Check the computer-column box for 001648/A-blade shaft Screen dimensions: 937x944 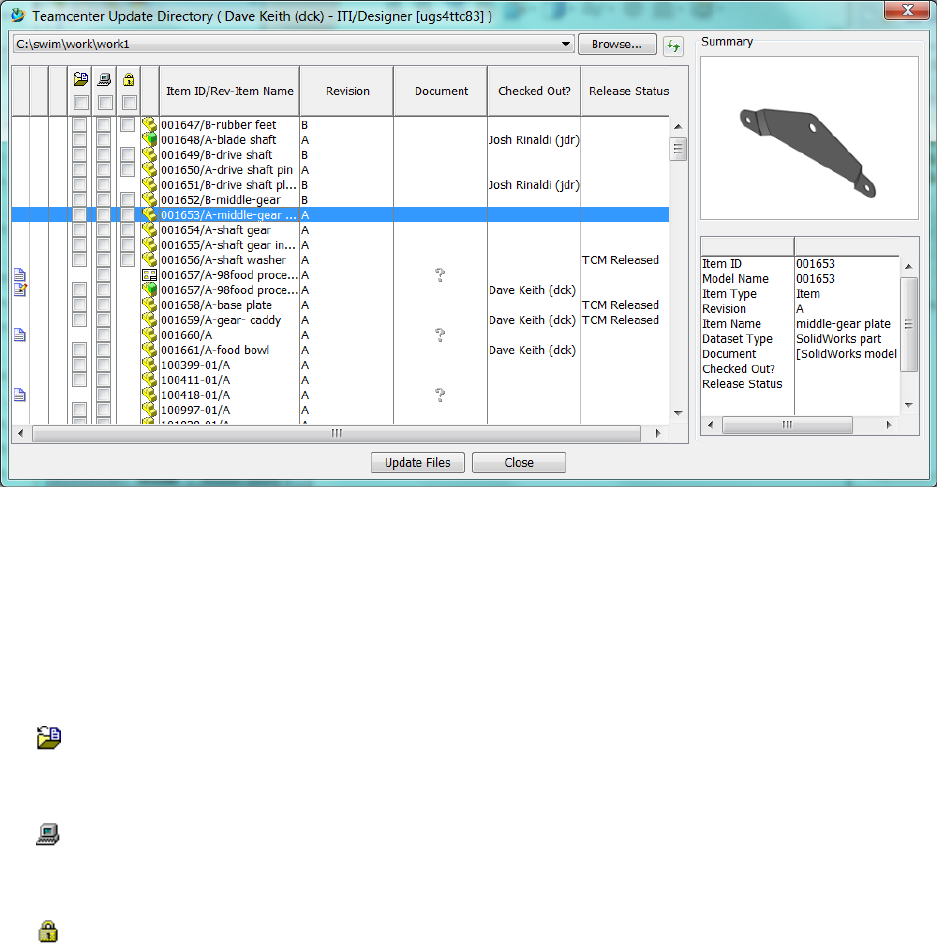104,140
